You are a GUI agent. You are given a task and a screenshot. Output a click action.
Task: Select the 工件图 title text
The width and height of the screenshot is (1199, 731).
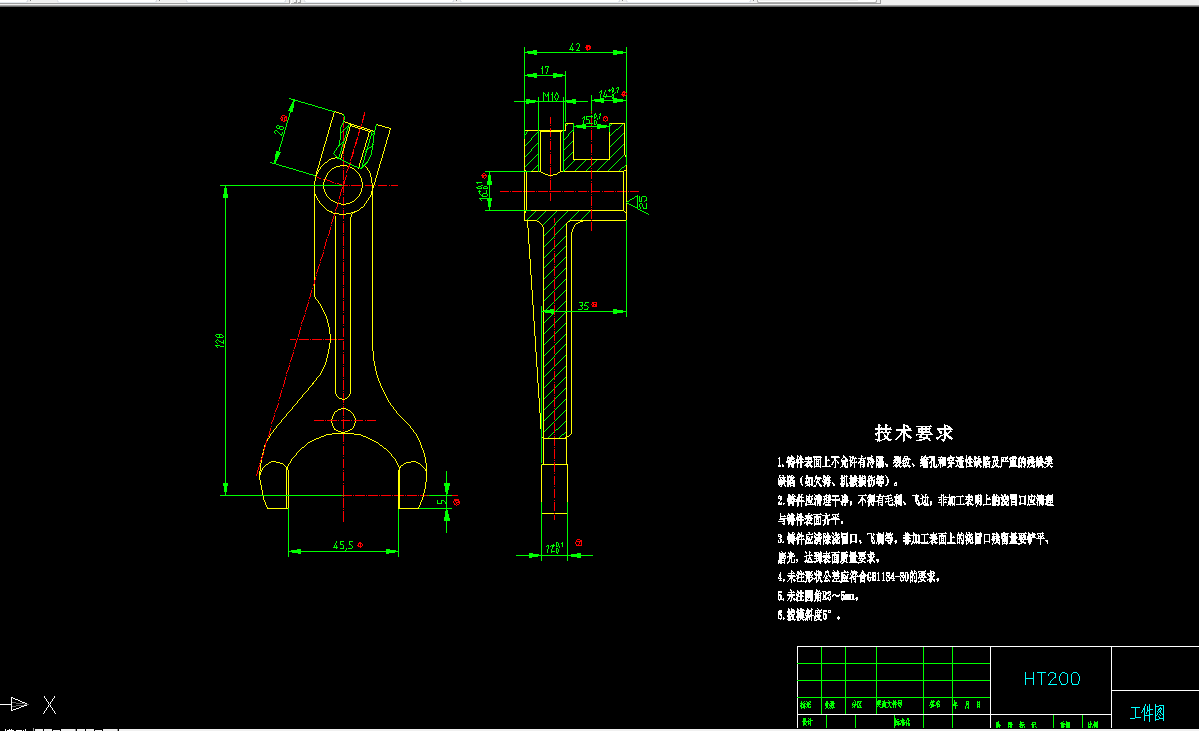(1147, 713)
